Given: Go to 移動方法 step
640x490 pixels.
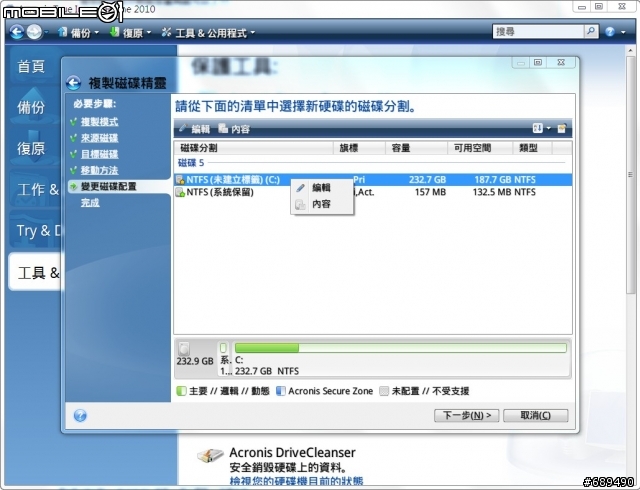Looking at the screenshot, I should [99, 170].
